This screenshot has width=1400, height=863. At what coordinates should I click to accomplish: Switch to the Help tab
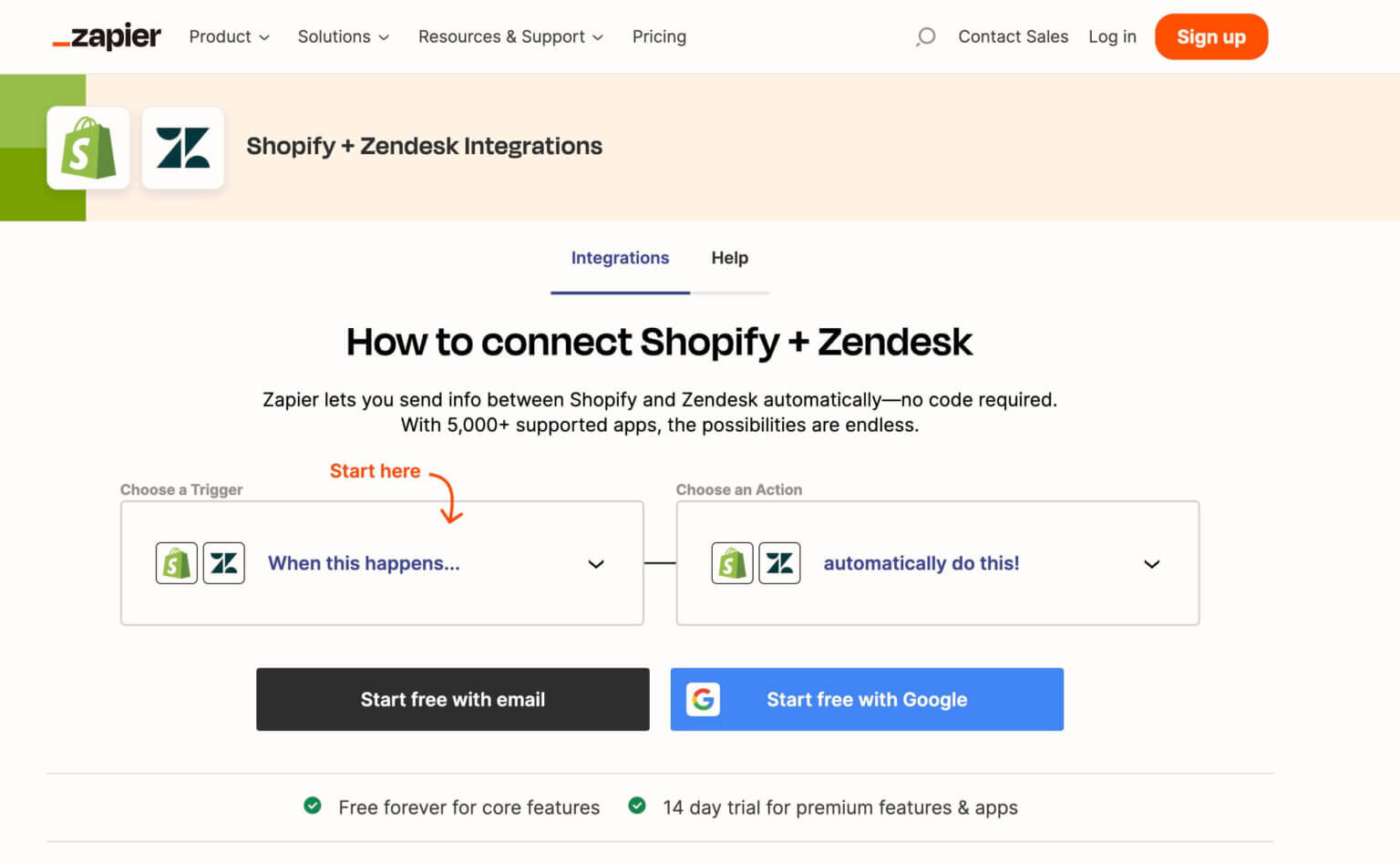point(729,258)
